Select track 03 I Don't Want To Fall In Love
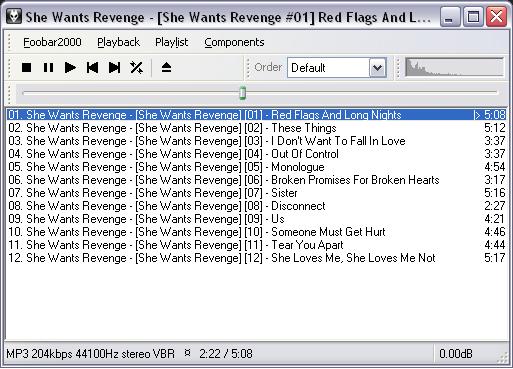This screenshot has width=513, height=369. [257, 141]
